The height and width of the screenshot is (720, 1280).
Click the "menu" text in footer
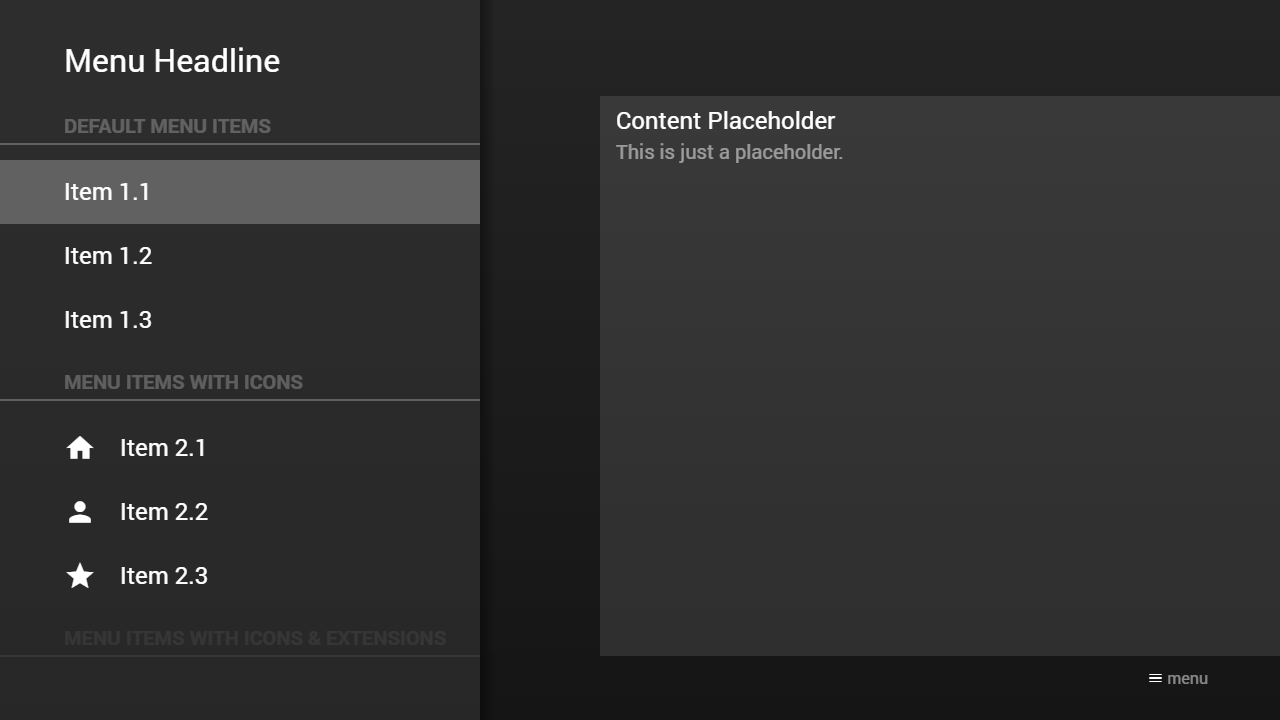click(x=1187, y=678)
